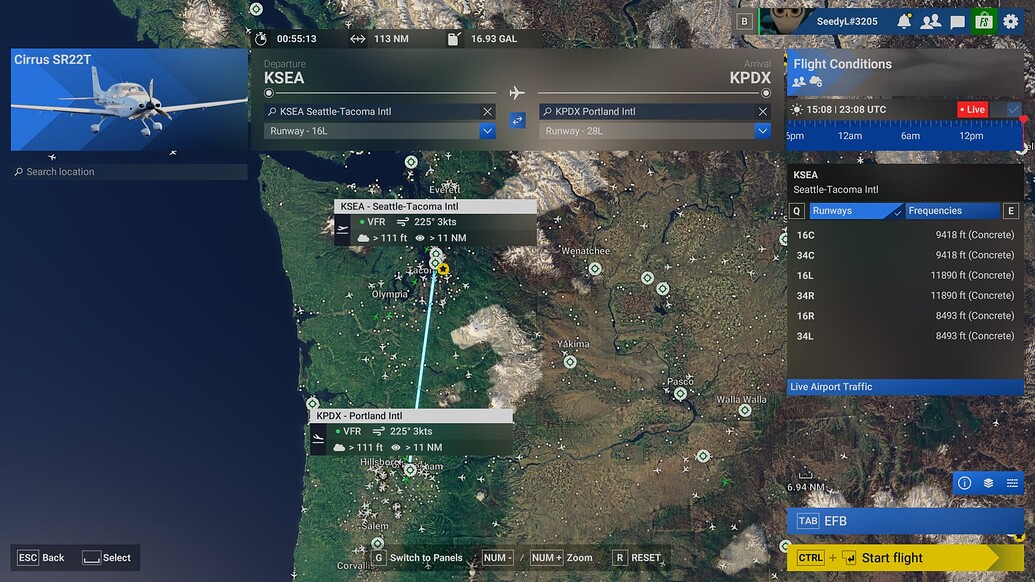Click the map layers icon
This screenshot has height=582, width=1035.
point(989,483)
